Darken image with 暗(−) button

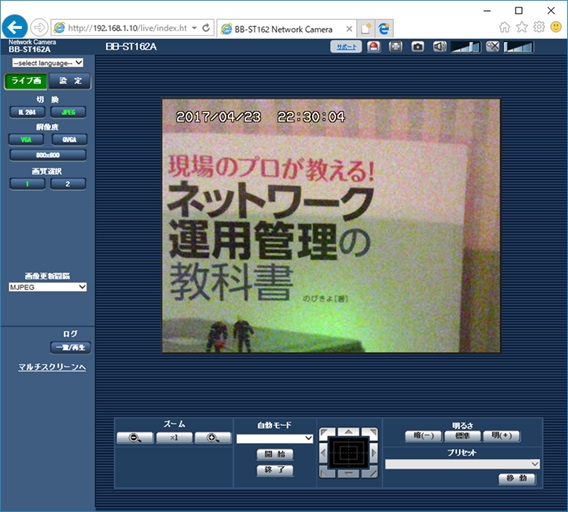pos(423,436)
